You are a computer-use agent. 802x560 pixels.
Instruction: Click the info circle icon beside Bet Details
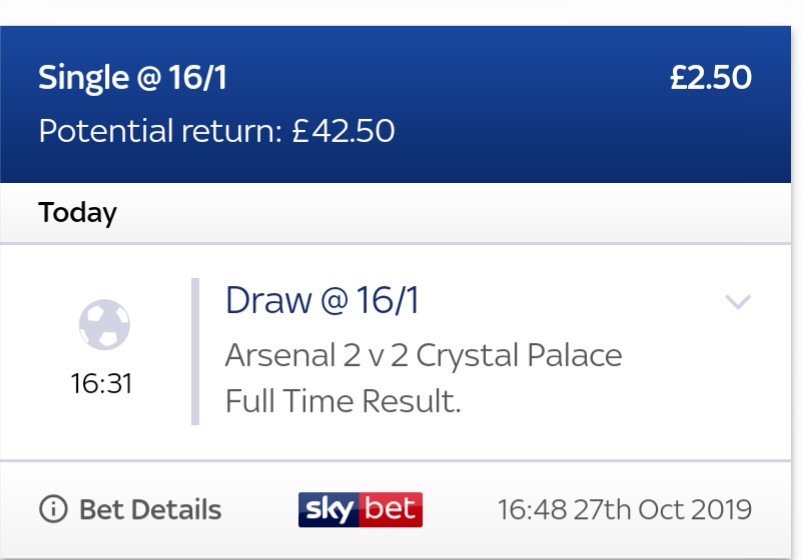click(x=53, y=509)
